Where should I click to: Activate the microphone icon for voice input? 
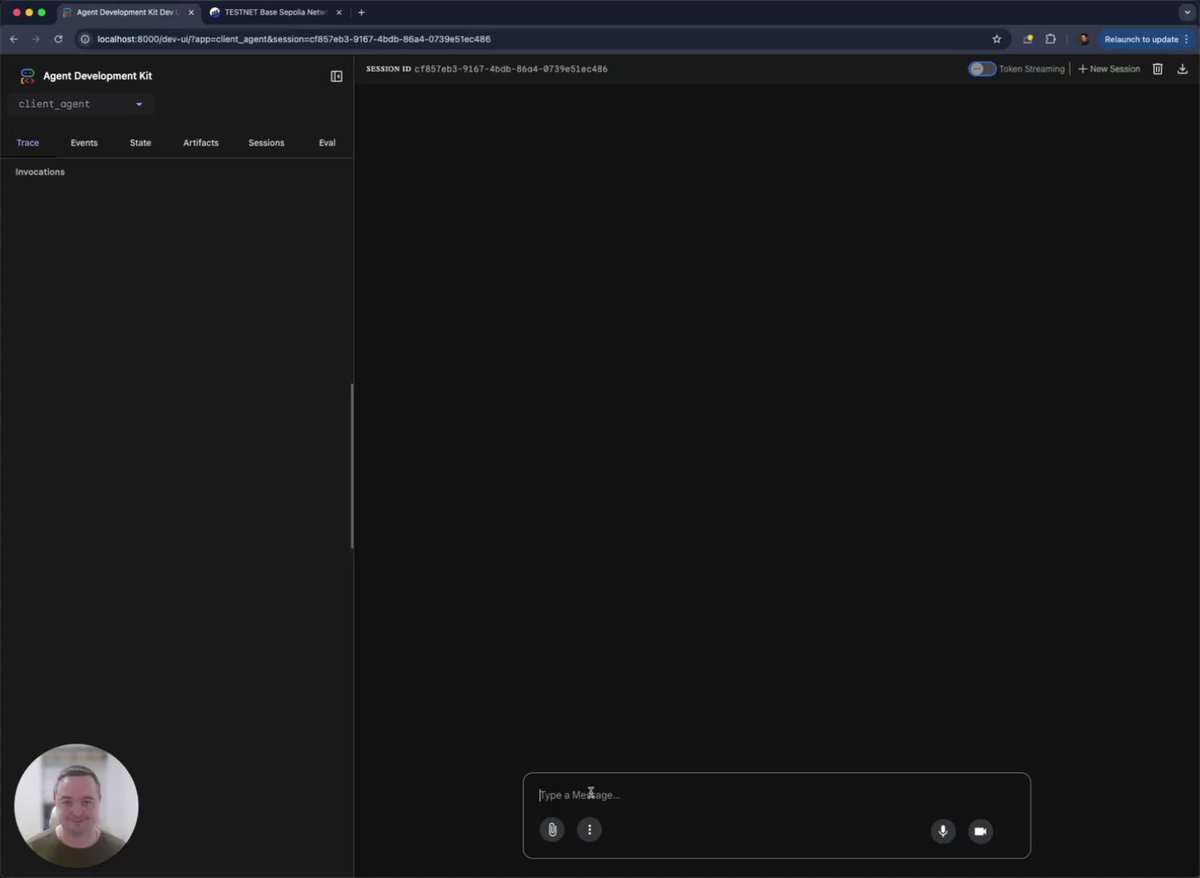(942, 831)
